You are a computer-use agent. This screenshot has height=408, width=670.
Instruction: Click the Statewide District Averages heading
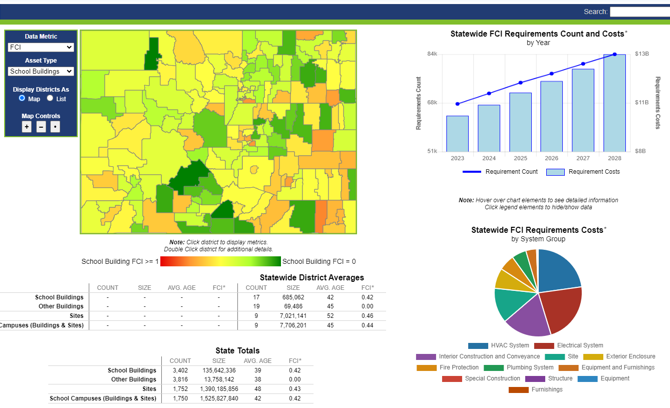(x=312, y=278)
